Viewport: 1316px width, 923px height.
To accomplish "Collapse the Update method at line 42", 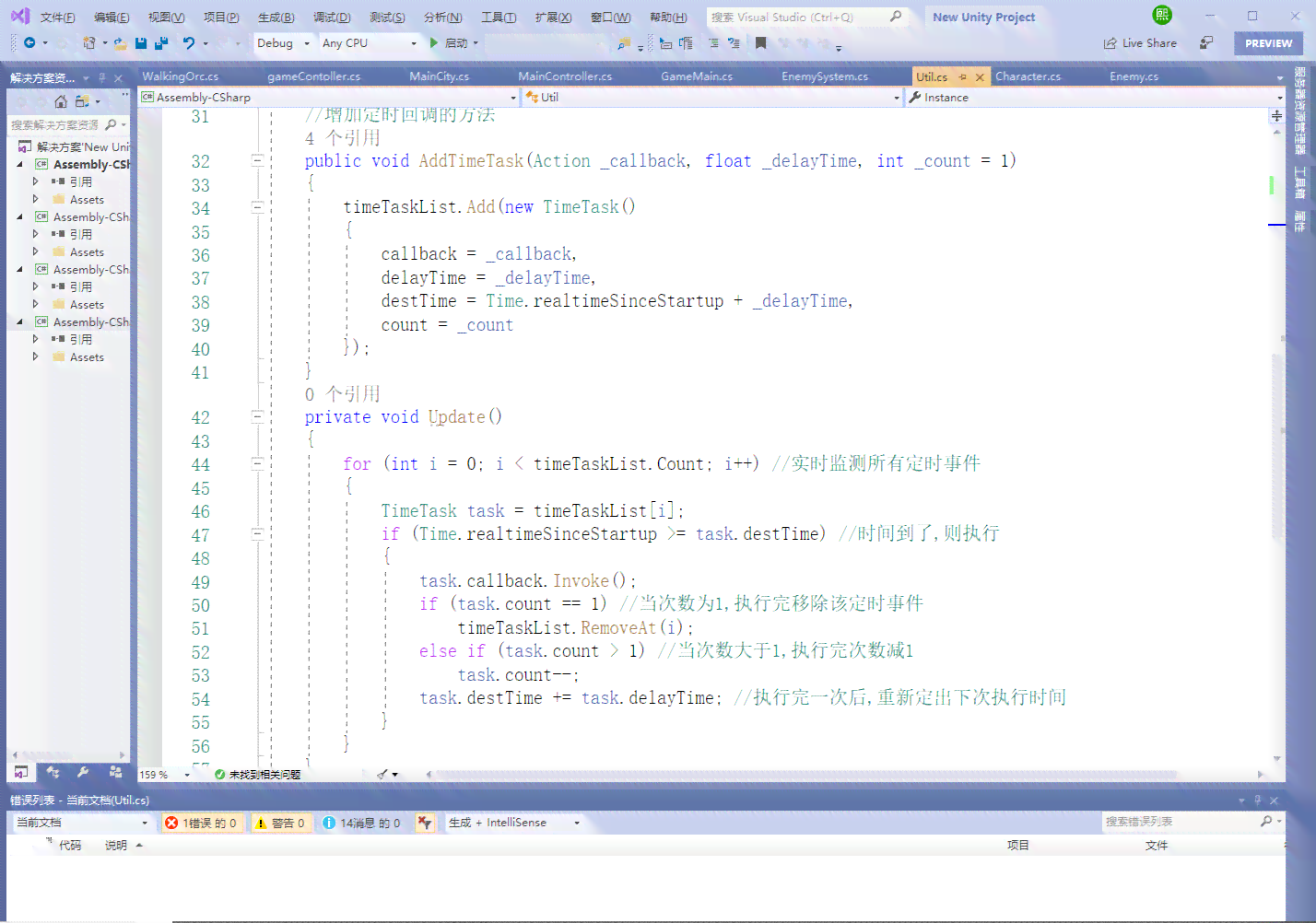I will point(257,416).
